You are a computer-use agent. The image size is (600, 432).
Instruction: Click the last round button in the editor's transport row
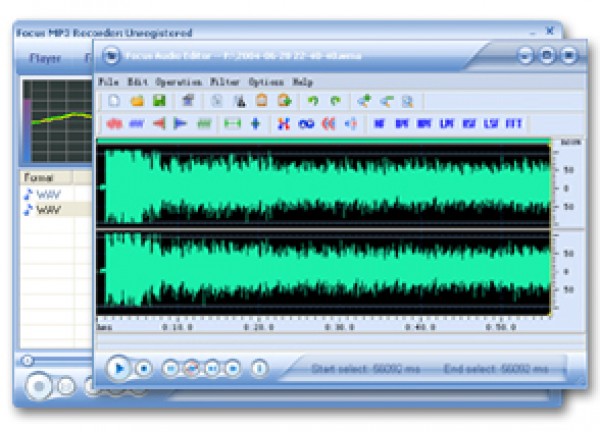pos(259,368)
